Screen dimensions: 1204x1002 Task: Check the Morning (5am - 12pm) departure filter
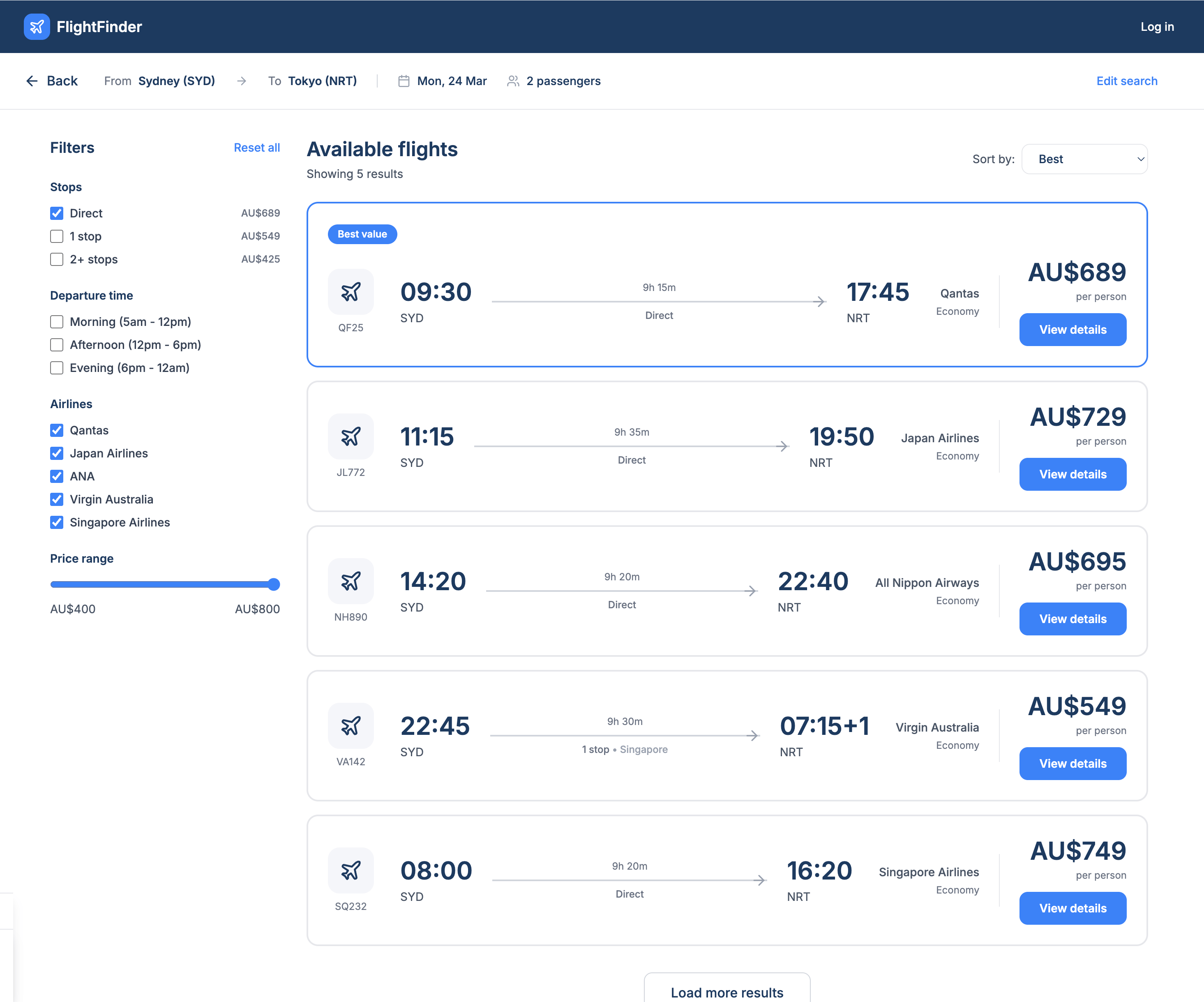coord(57,322)
